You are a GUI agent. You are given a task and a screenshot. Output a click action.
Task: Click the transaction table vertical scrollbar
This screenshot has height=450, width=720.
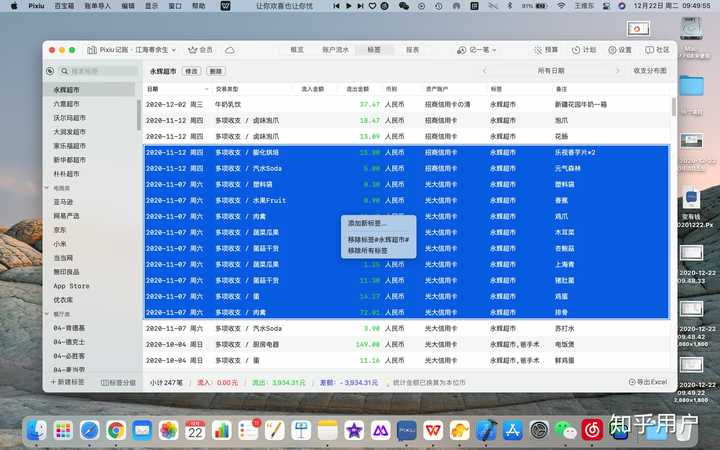(674, 107)
